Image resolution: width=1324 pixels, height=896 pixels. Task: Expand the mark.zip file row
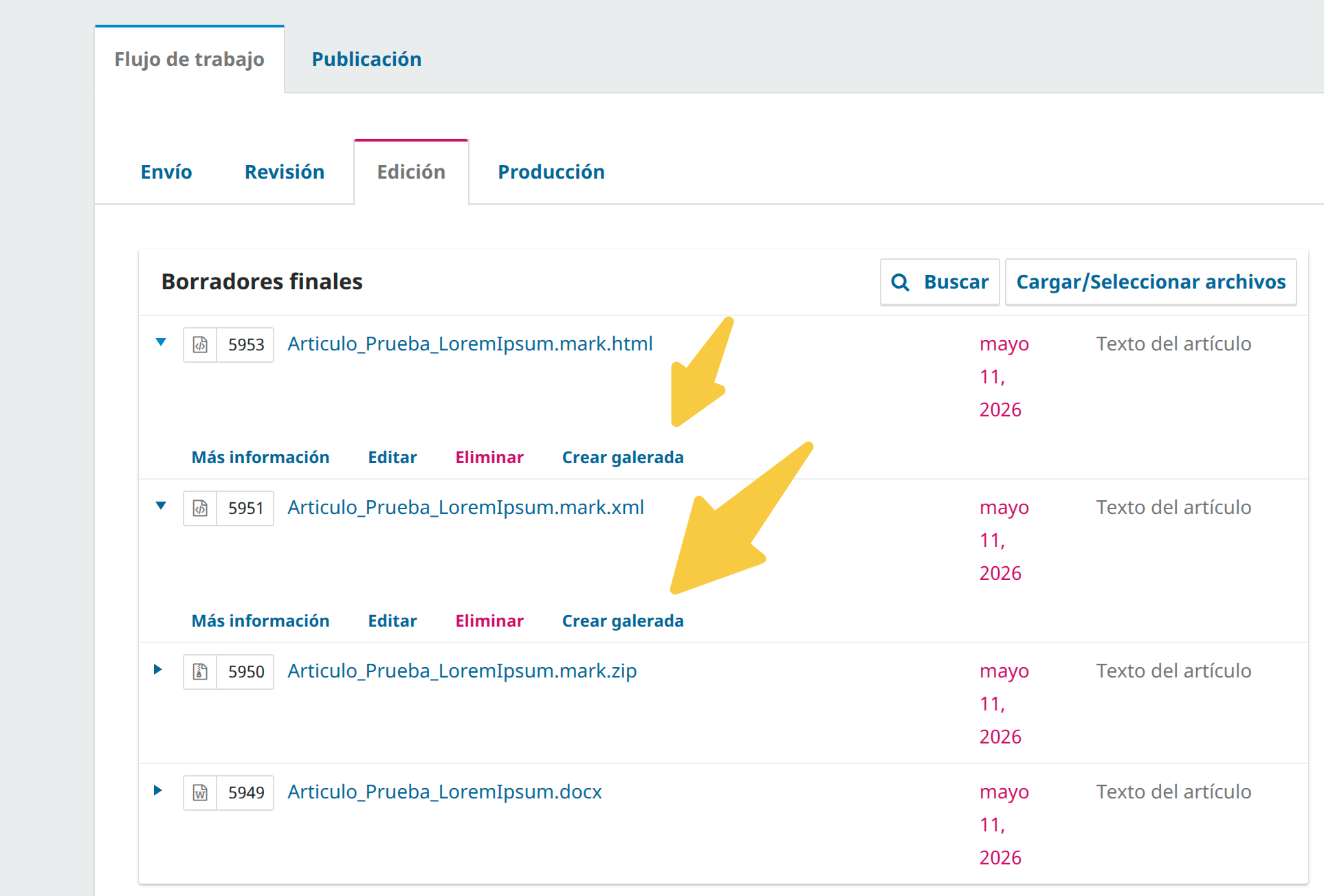point(158,669)
